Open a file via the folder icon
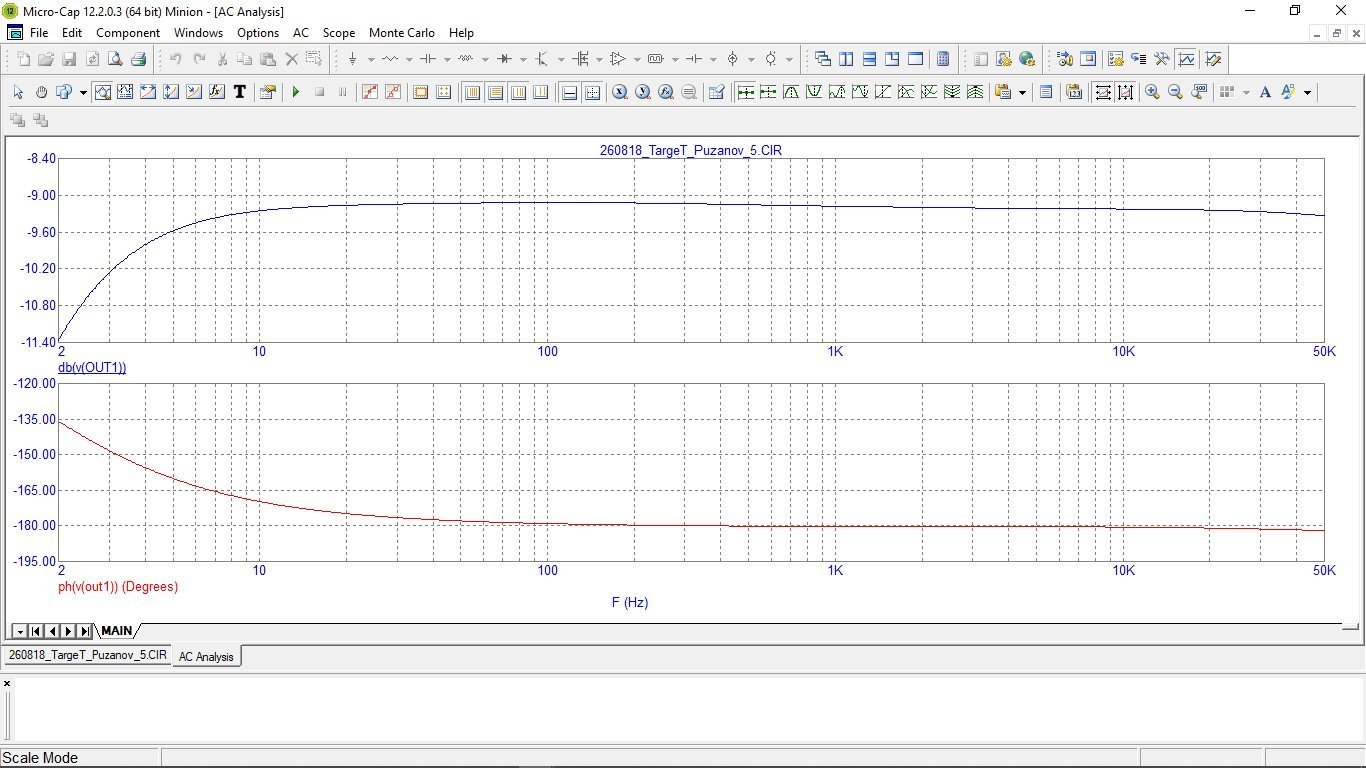 (x=46, y=59)
